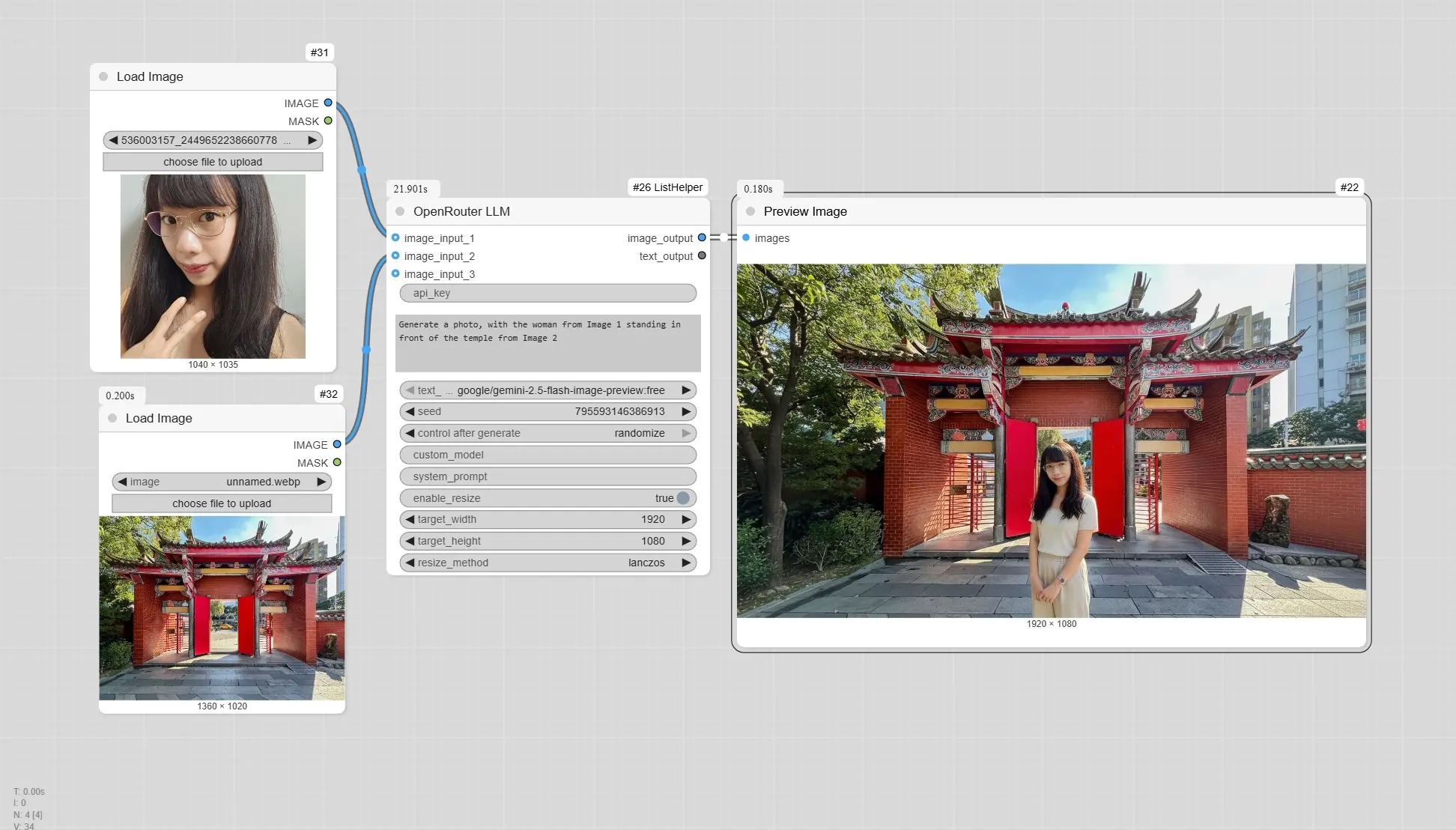Click the IMAGE output port of node #31
Image resolution: width=1456 pixels, height=830 pixels.
328,103
